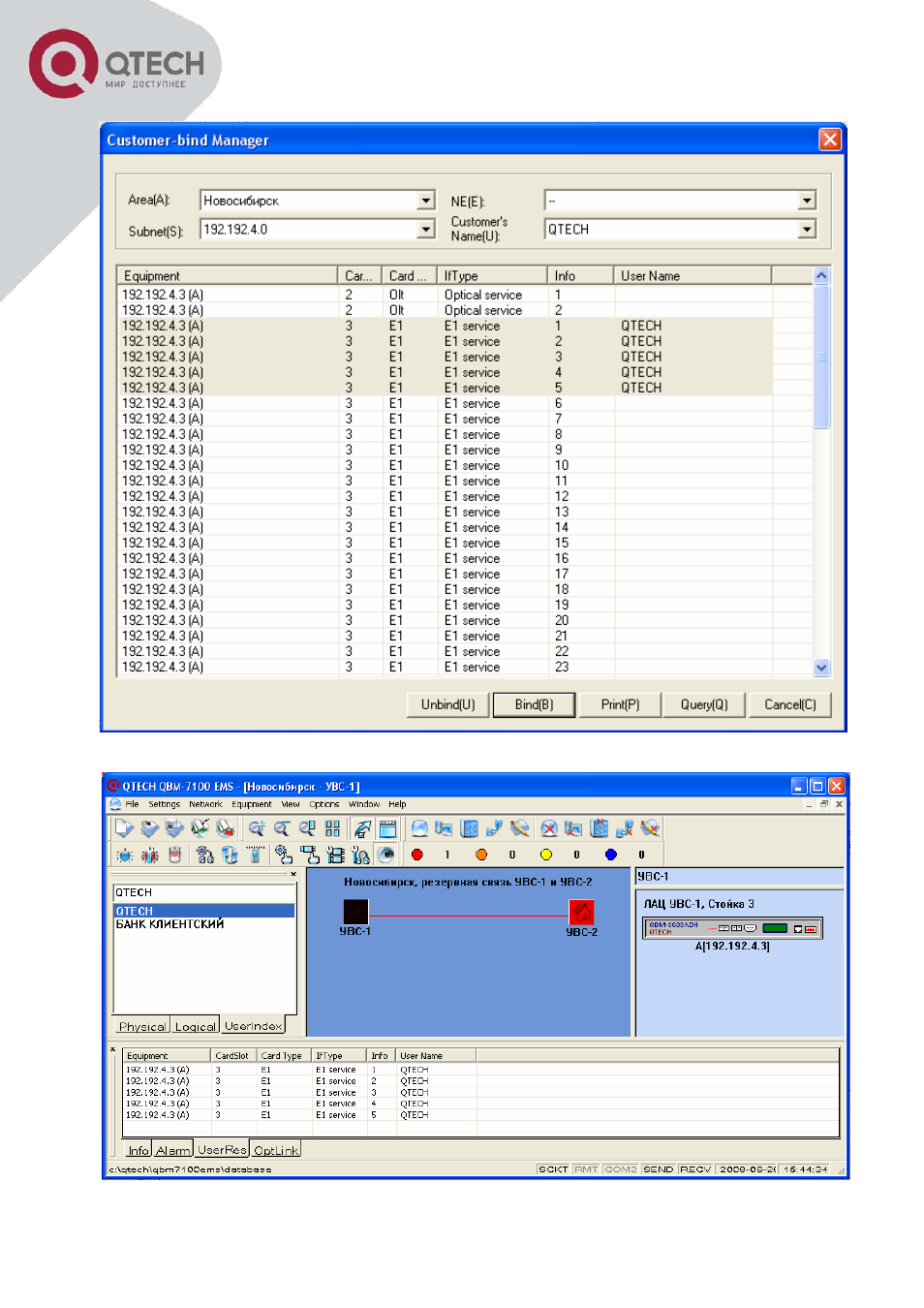Click the blue alarm indicator circle
Image resolution: width=924 pixels, height=1308 pixels.
point(610,855)
